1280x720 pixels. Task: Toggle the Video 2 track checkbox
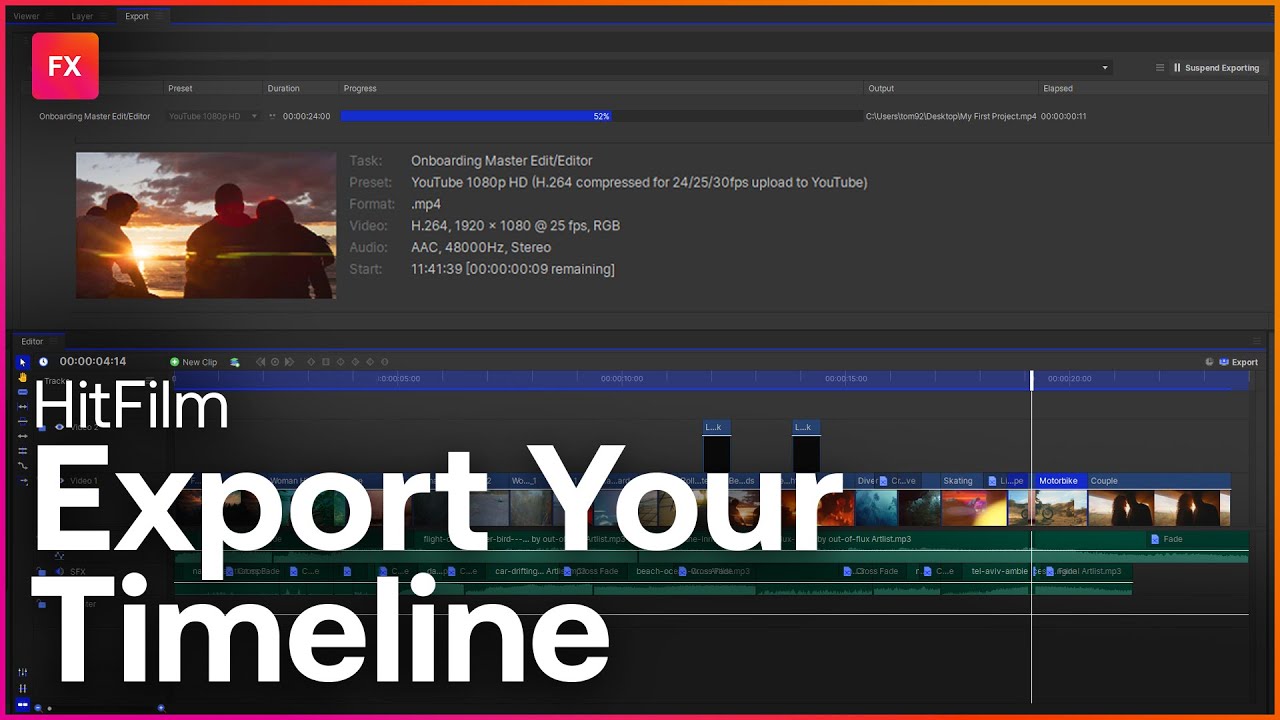click(x=42, y=427)
